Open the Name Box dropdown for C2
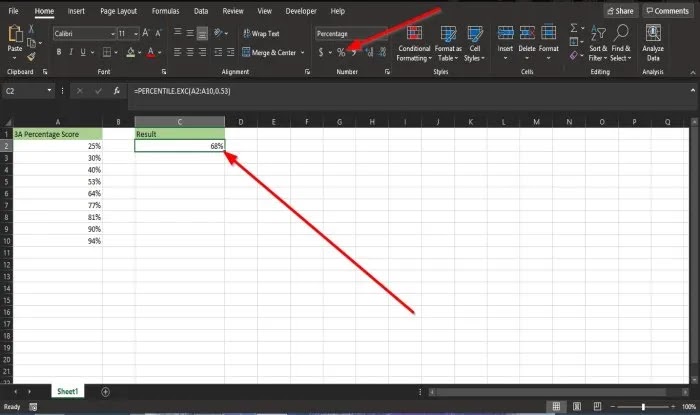Screen dimensions: 700x415 pyautogui.click(x=49, y=91)
